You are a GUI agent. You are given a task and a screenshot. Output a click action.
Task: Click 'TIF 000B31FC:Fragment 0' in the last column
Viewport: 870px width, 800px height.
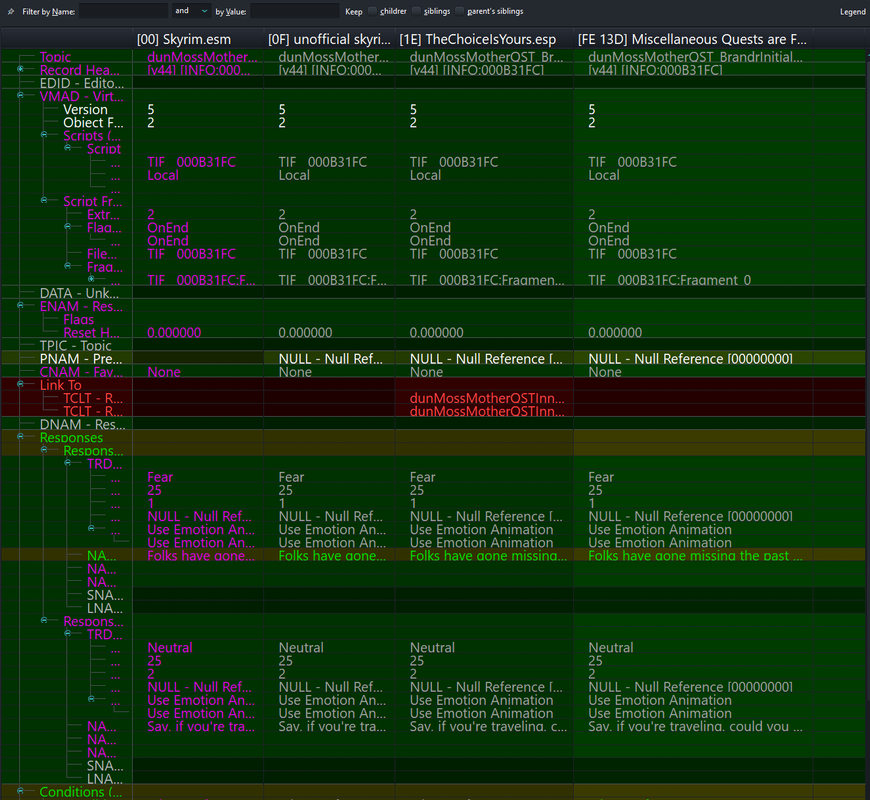(x=669, y=280)
